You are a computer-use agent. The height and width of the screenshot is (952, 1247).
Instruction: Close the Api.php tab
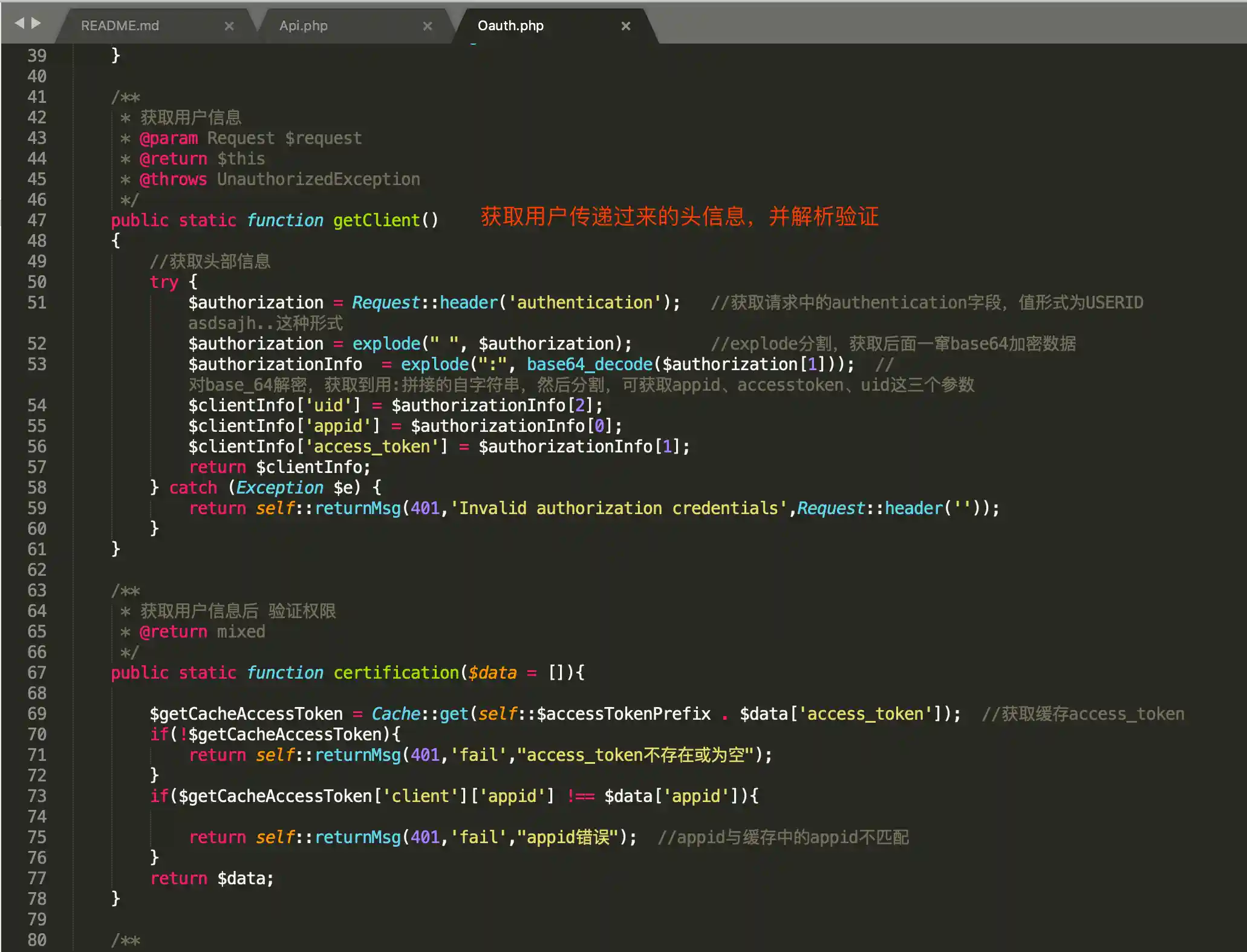[428, 26]
